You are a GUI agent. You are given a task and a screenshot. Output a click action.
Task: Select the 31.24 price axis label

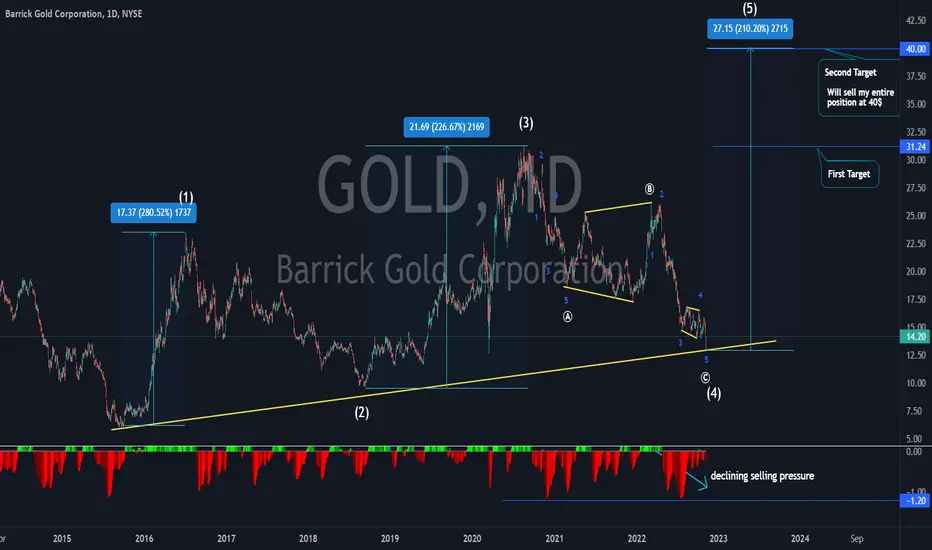(x=915, y=146)
